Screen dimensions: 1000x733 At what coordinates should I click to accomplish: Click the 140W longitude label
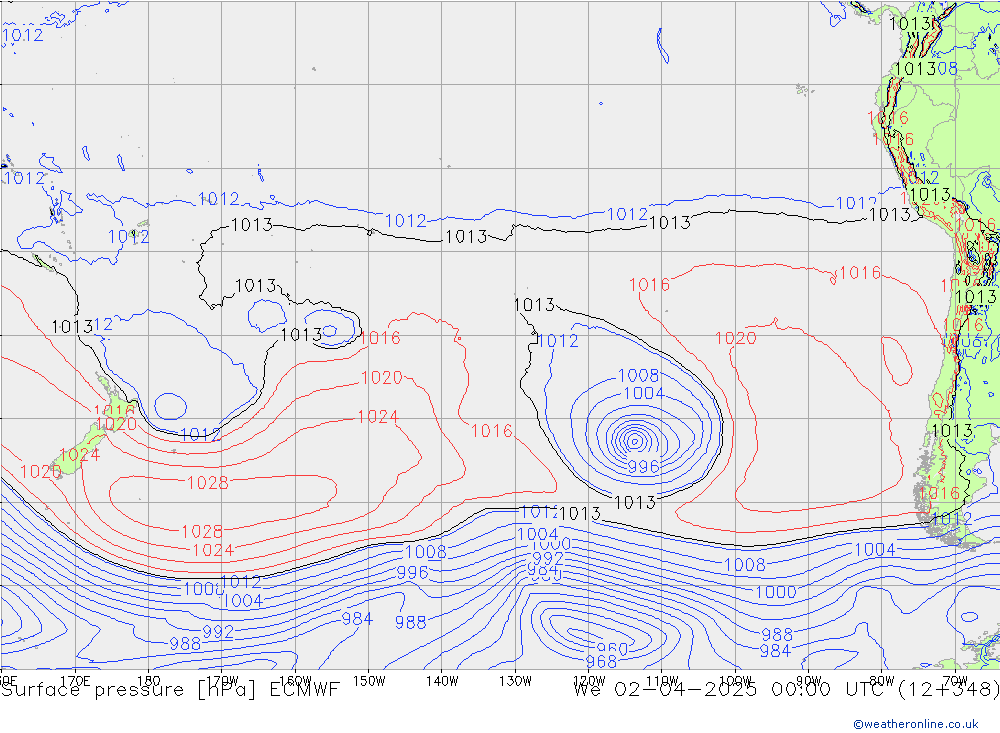tap(442, 681)
